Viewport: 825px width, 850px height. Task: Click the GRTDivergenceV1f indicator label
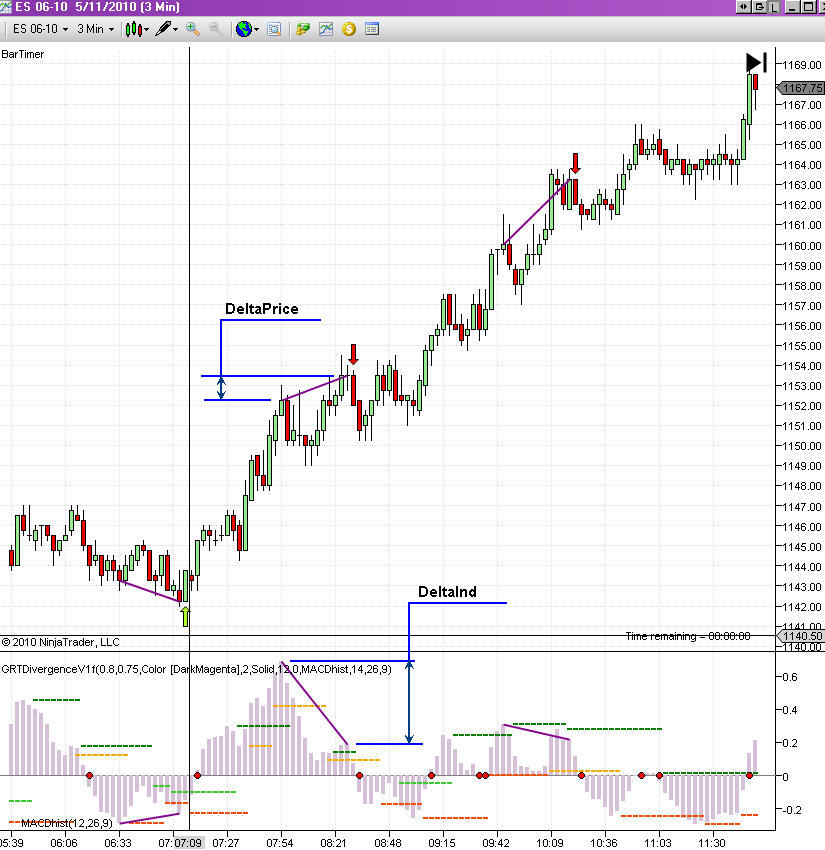[x=196, y=669]
